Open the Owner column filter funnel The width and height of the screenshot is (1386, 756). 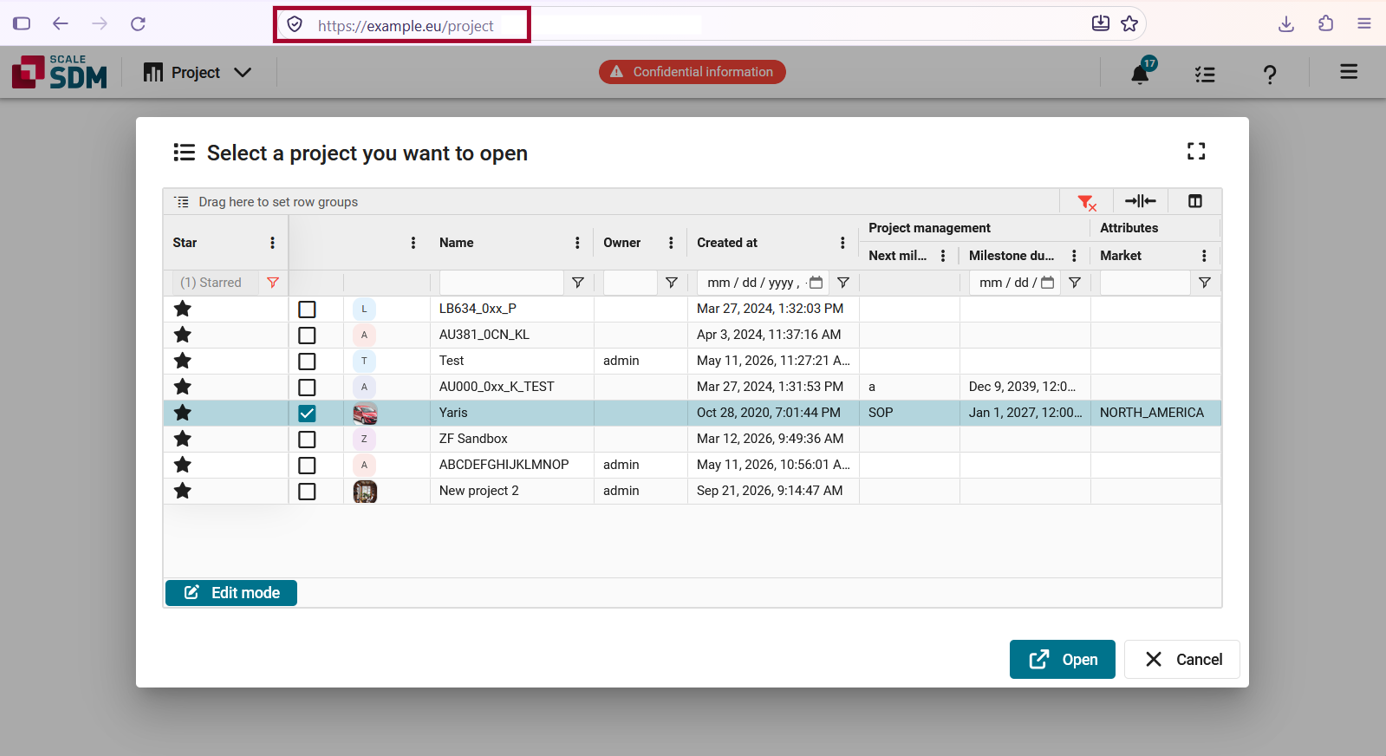[671, 283]
